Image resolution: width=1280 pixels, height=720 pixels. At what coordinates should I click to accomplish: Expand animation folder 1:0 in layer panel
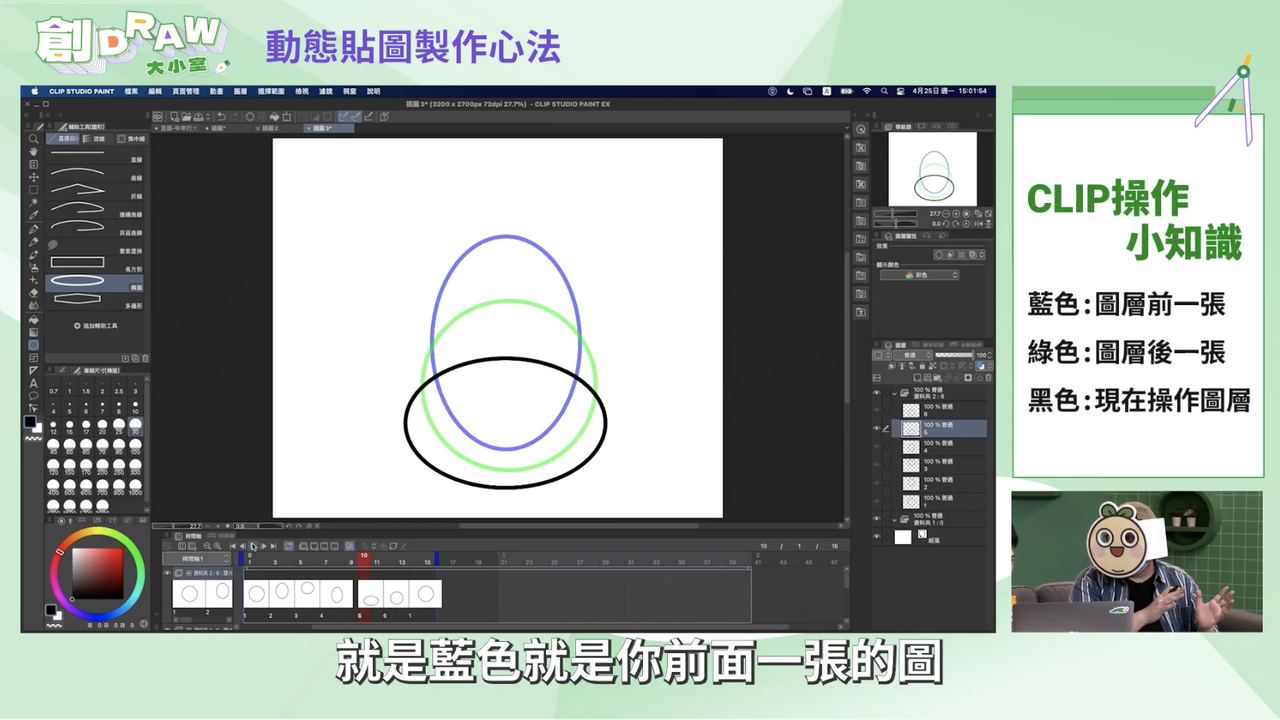tap(895, 519)
